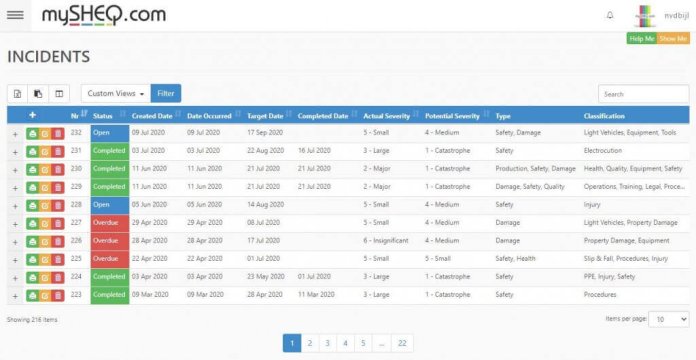Screen dimensions: 696x360
Task: Print incident 228 with green icon
Action: (x=32, y=206)
